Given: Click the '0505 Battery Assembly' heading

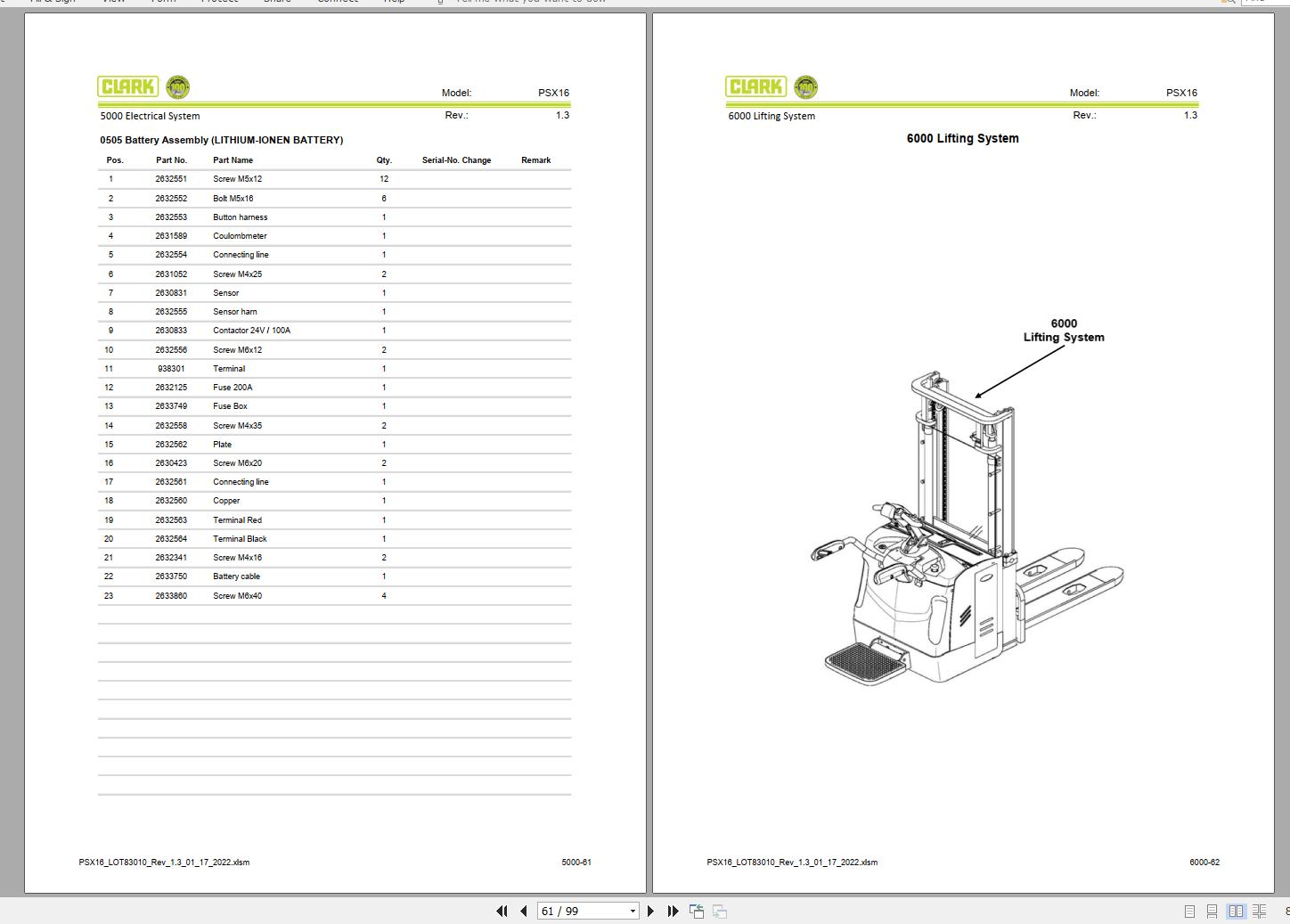Looking at the screenshot, I should point(222,140).
